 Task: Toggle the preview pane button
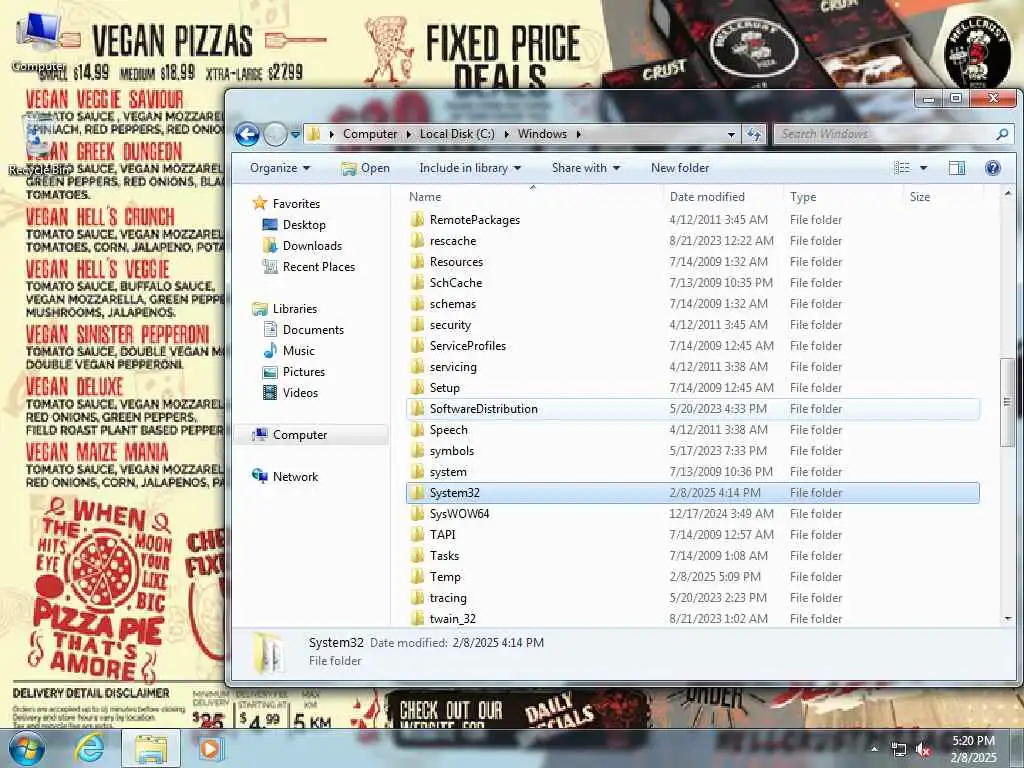tap(957, 168)
